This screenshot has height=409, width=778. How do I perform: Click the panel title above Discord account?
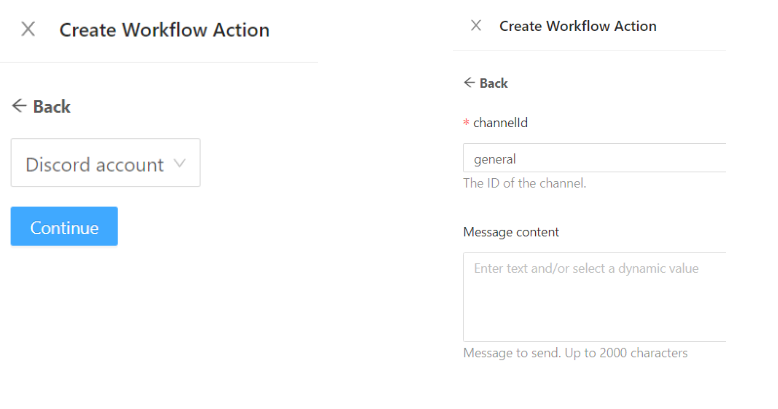tap(164, 30)
